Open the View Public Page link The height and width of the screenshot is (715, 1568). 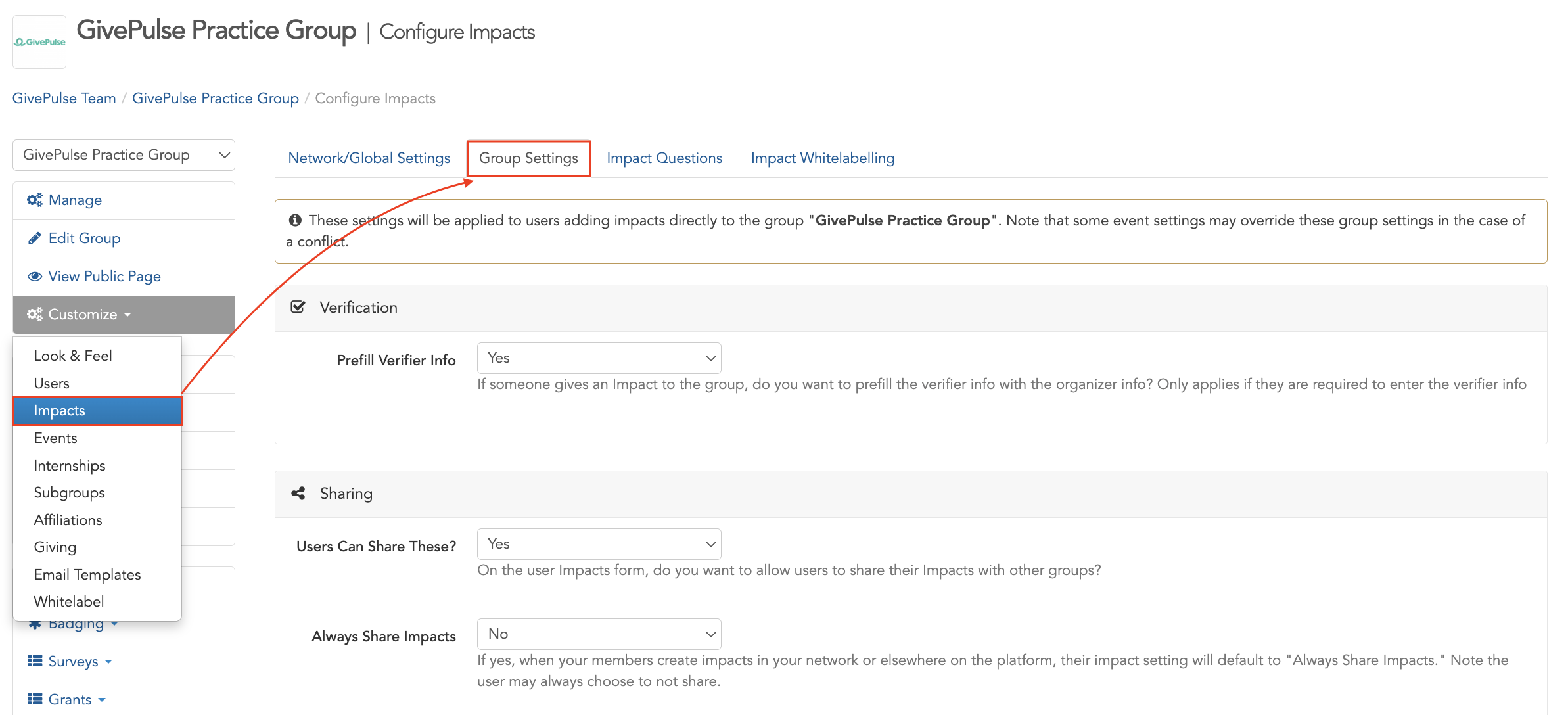[x=104, y=276]
